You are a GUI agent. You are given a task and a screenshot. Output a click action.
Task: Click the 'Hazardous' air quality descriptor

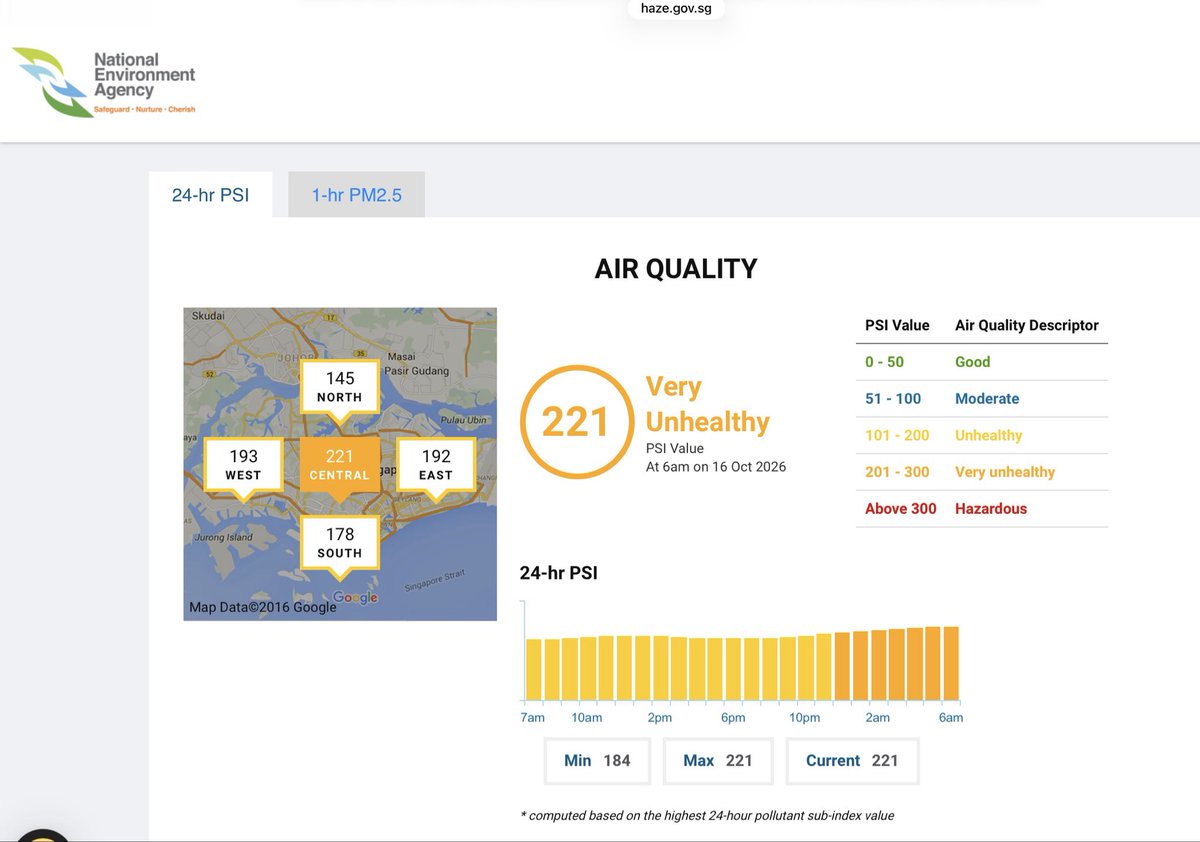[x=991, y=508]
